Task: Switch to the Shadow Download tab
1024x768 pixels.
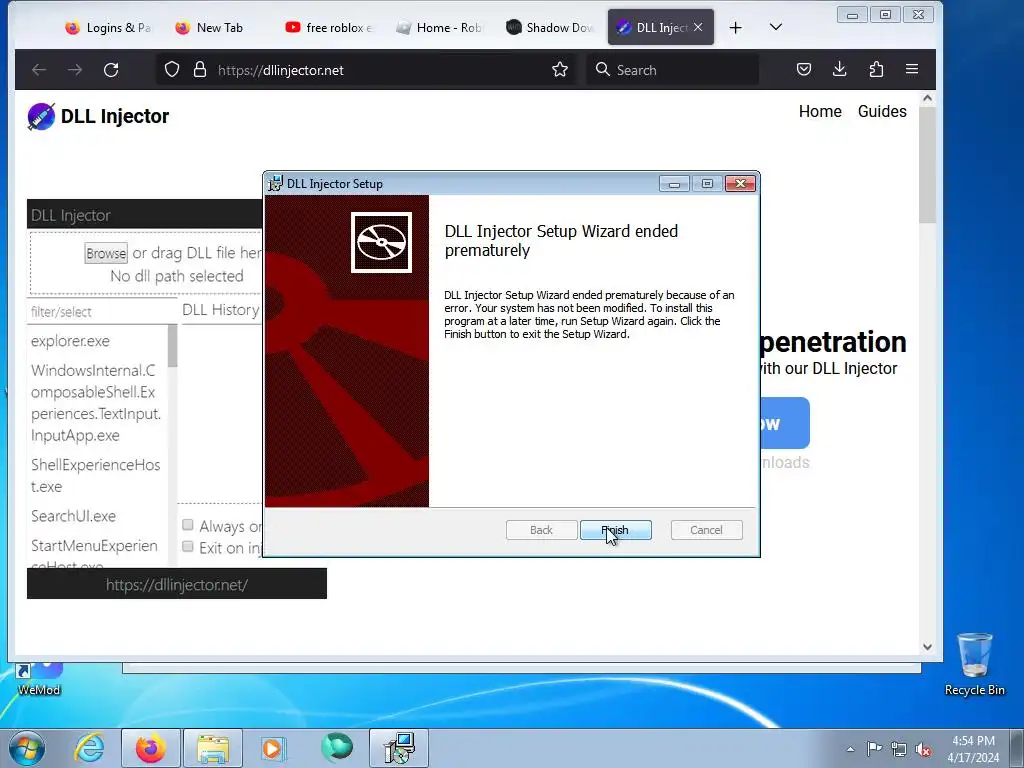Action: coord(549,27)
